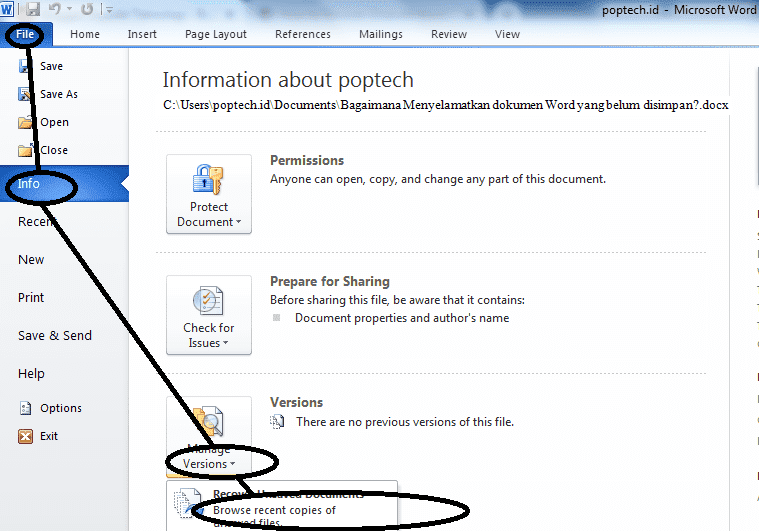Go to the References tab
The height and width of the screenshot is (531, 759).
coord(303,34)
